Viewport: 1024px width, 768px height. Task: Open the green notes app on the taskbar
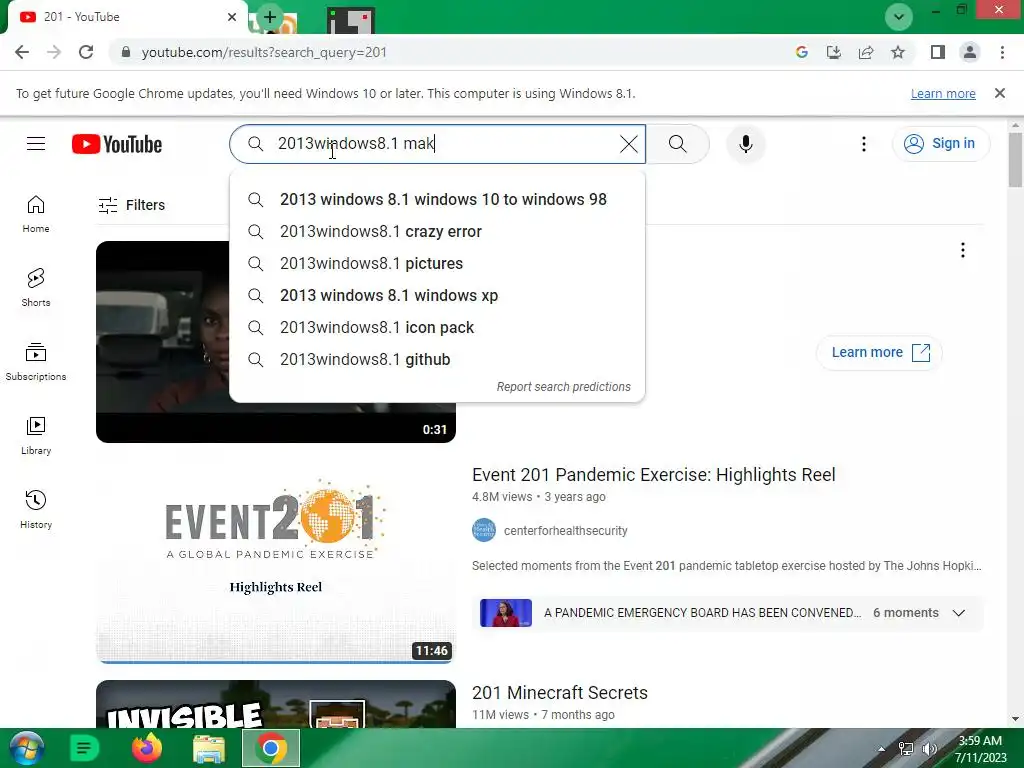point(84,748)
